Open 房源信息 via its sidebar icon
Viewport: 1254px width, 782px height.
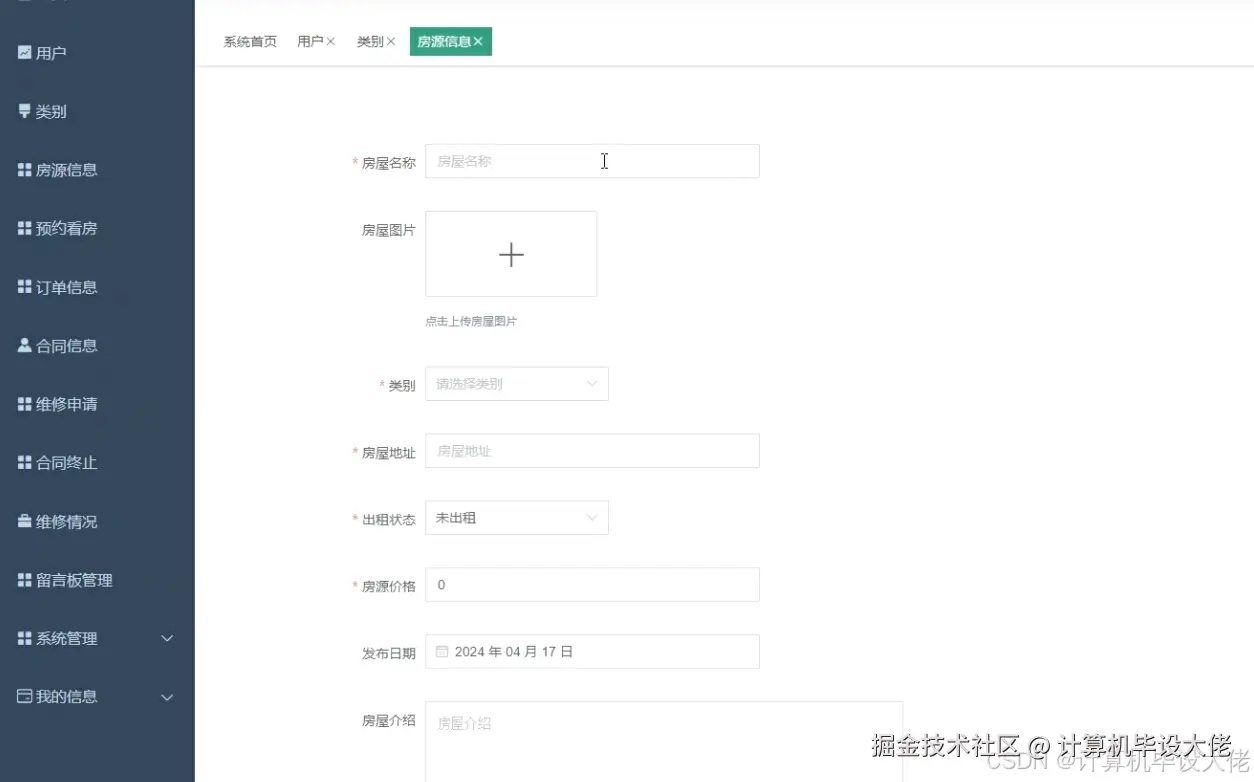point(22,169)
